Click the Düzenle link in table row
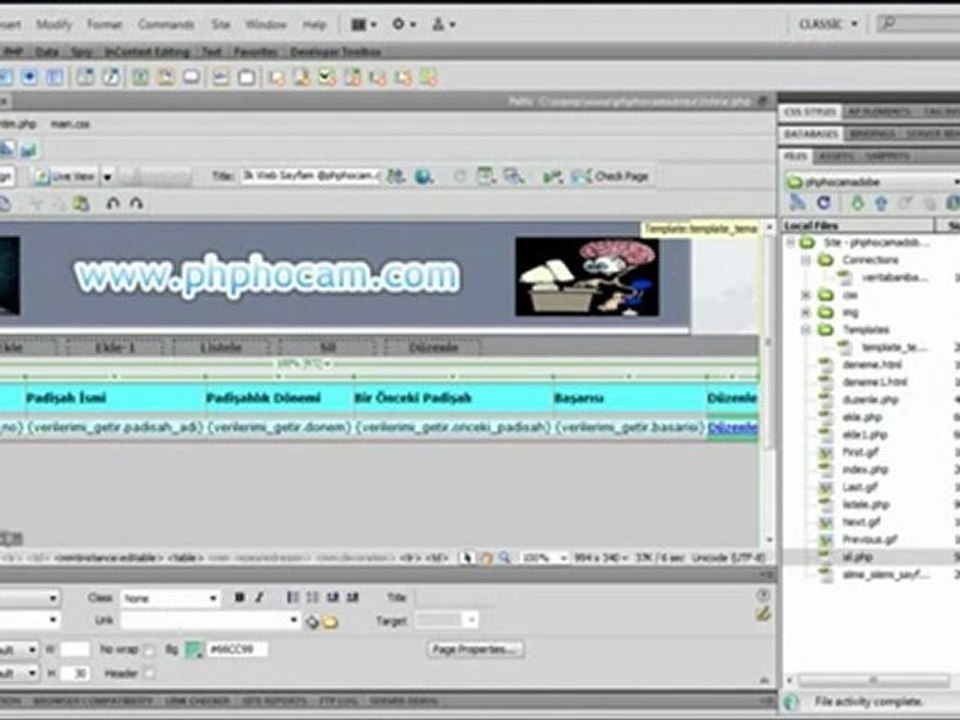 (x=732, y=428)
